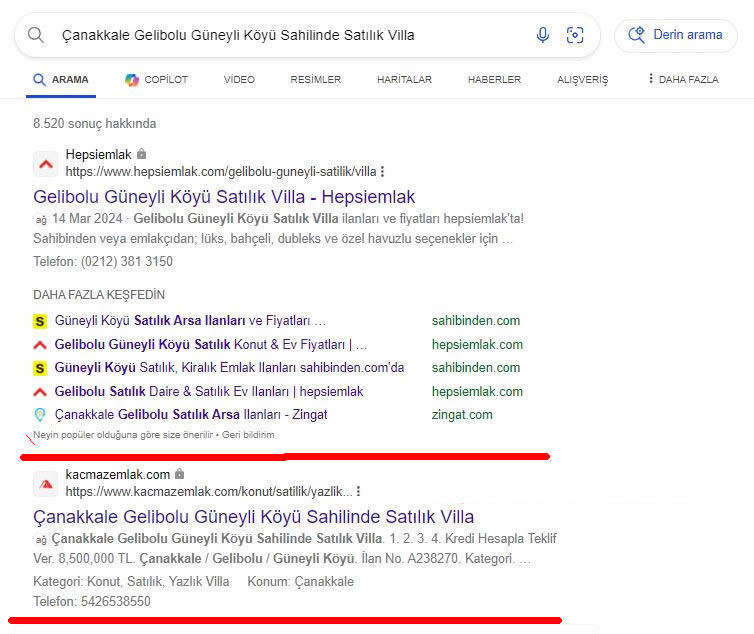
Task: Switch to the Resimler tab
Action: point(315,80)
